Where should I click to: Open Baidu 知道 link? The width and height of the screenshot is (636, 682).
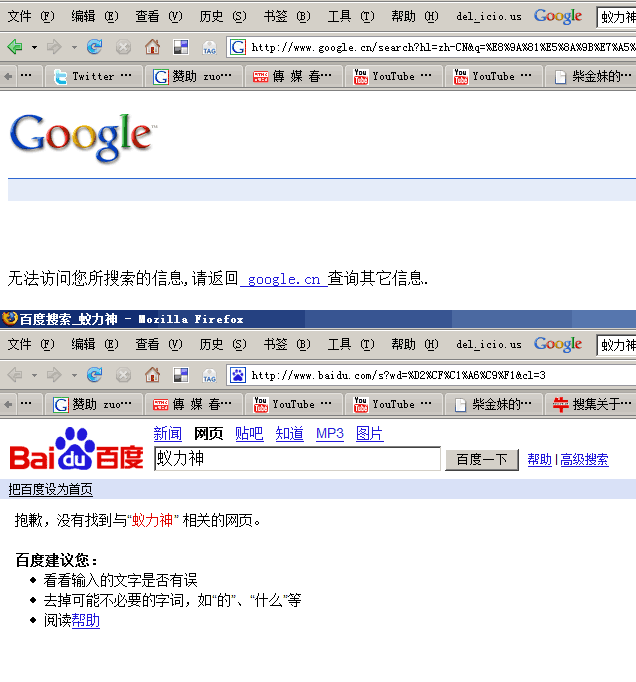pyautogui.click(x=290, y=434)
